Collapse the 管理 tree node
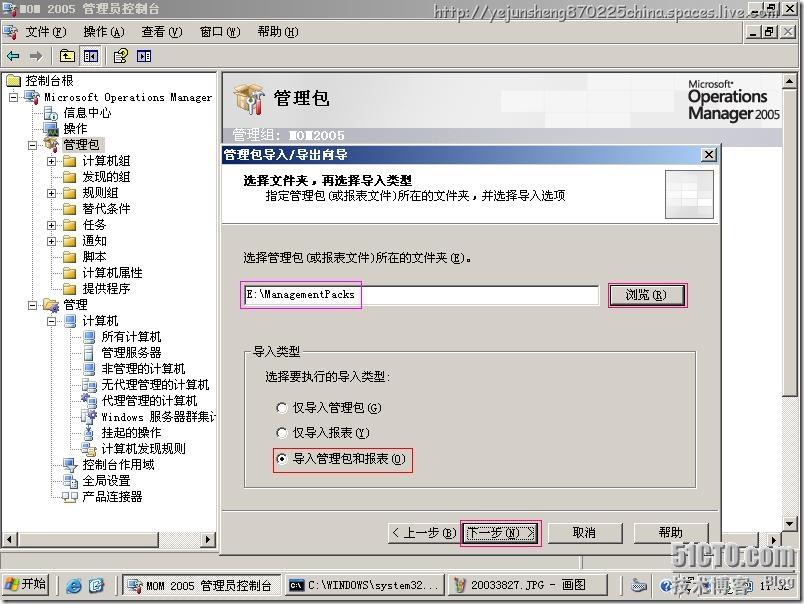Screen dimensions: 804x604 pos(32,305)
